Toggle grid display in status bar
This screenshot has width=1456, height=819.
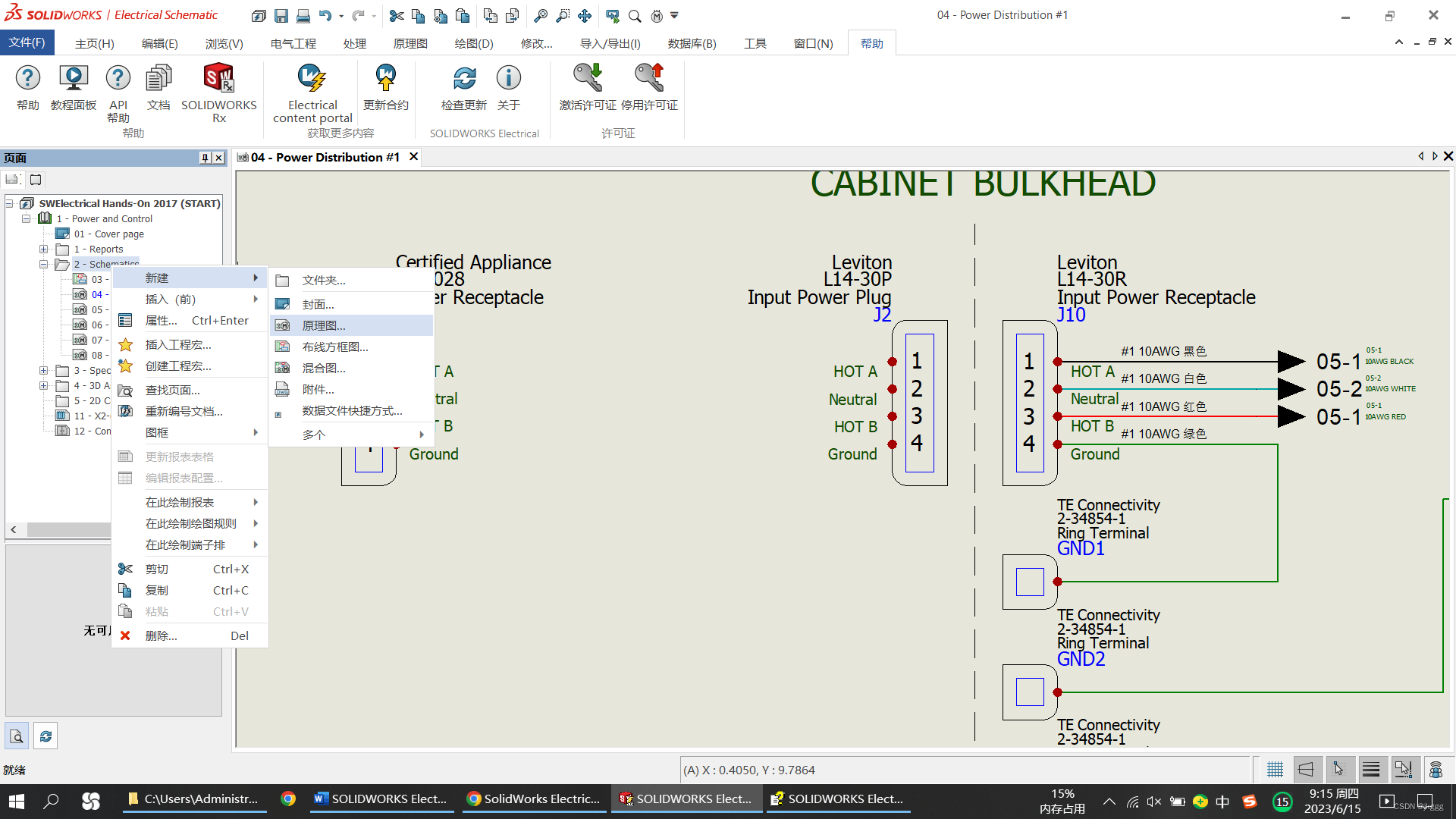[1275, 770]
